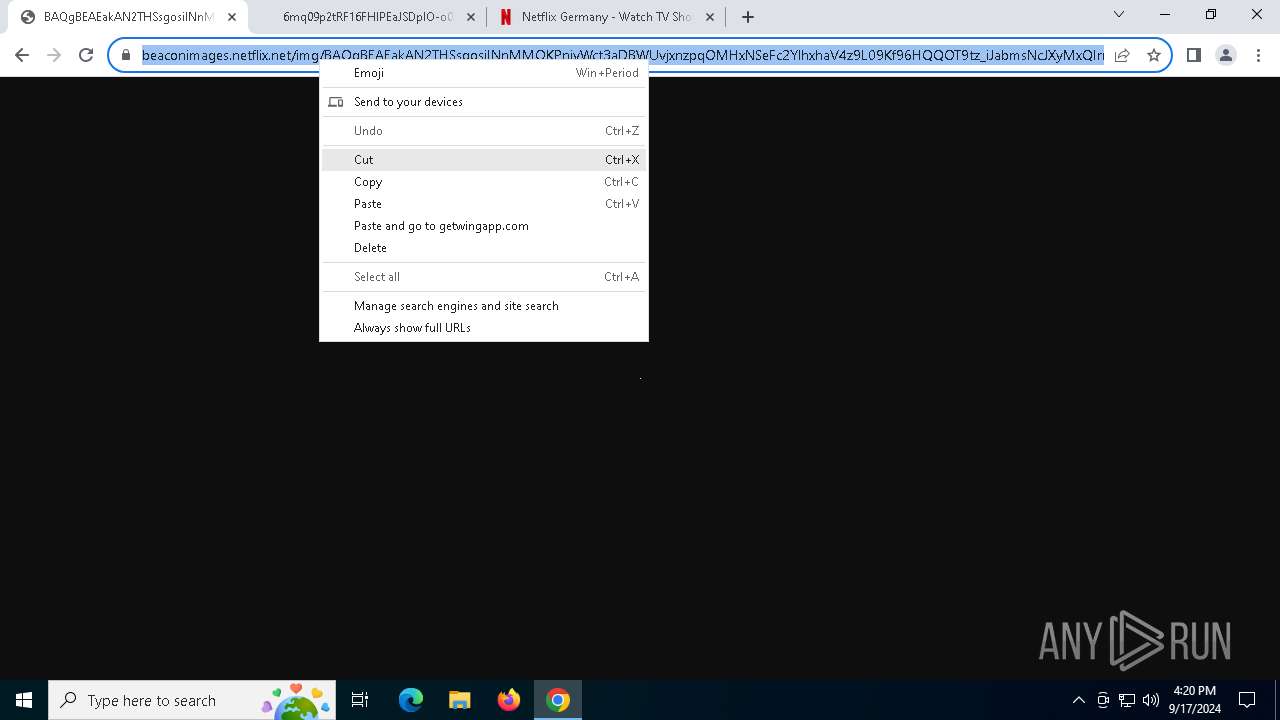Open the Chrome side panel icon
1280x720 pixels.
(x=1193, y=55)
